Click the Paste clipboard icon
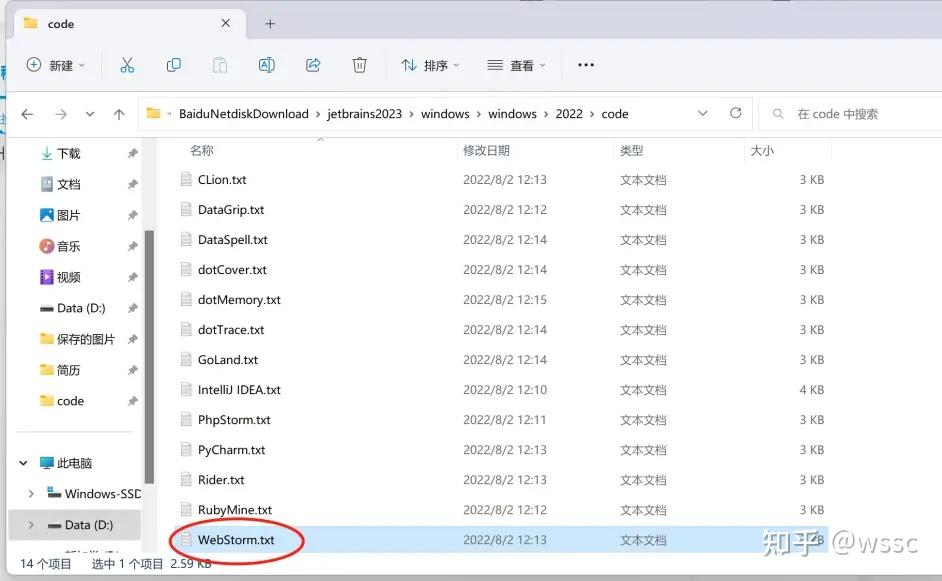The height and width of the screenshot is (581, 942). (x=220, y=65)
